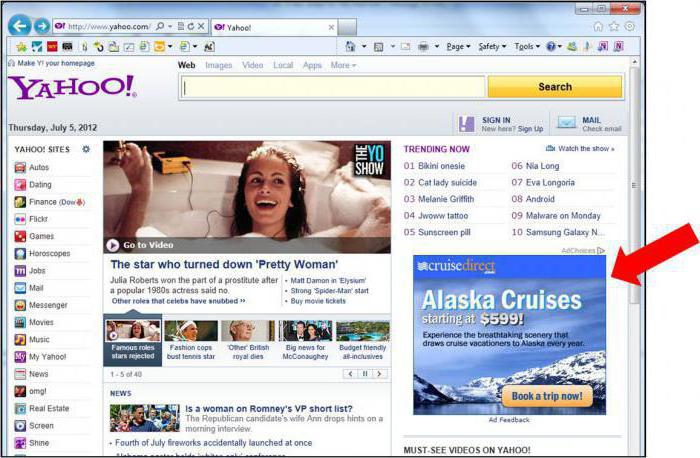Image resolution: width=700 pixels, height=458 pixels.
Task: Switch to the Images search tab
Action: (x=218, y=65)
